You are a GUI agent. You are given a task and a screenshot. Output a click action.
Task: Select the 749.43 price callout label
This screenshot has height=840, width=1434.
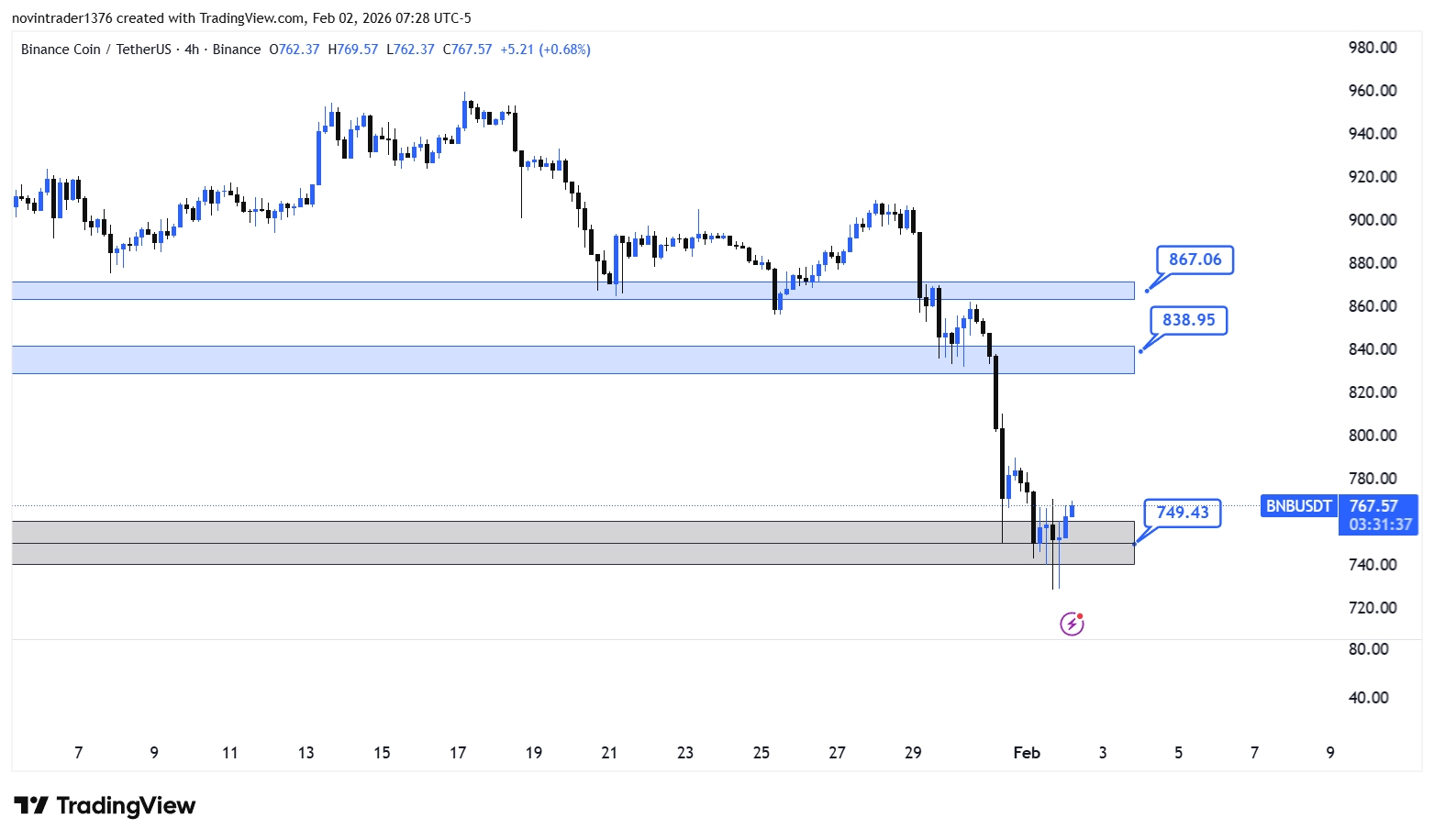[1183, 513]
